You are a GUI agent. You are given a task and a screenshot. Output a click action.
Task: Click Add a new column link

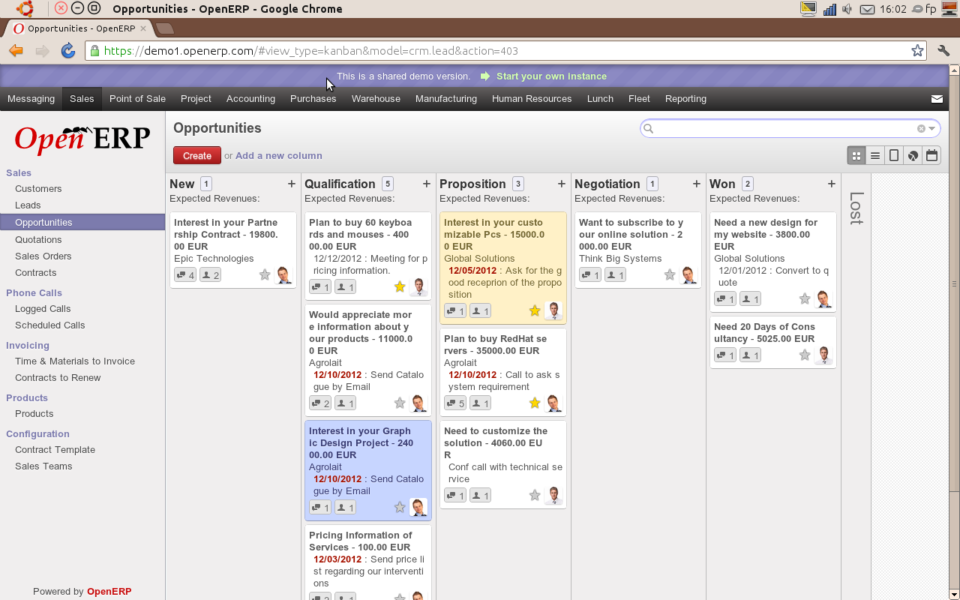279,156
